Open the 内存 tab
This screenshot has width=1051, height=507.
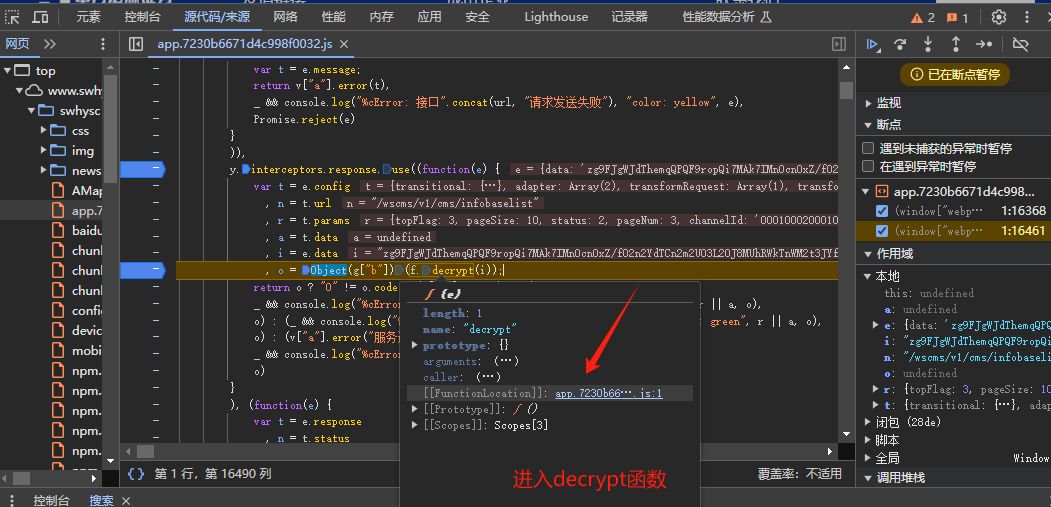381,17
